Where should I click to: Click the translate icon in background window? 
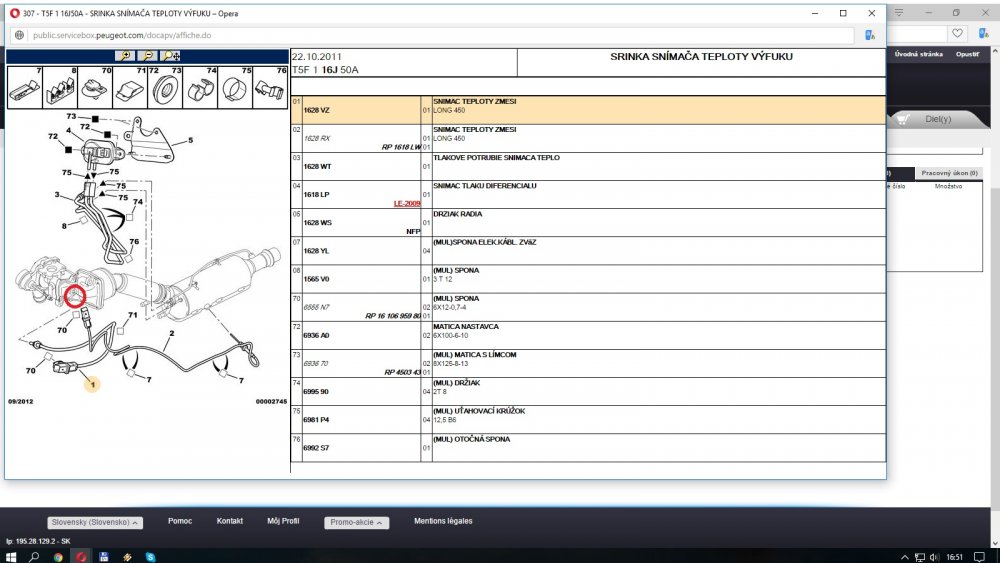(983, 33)
